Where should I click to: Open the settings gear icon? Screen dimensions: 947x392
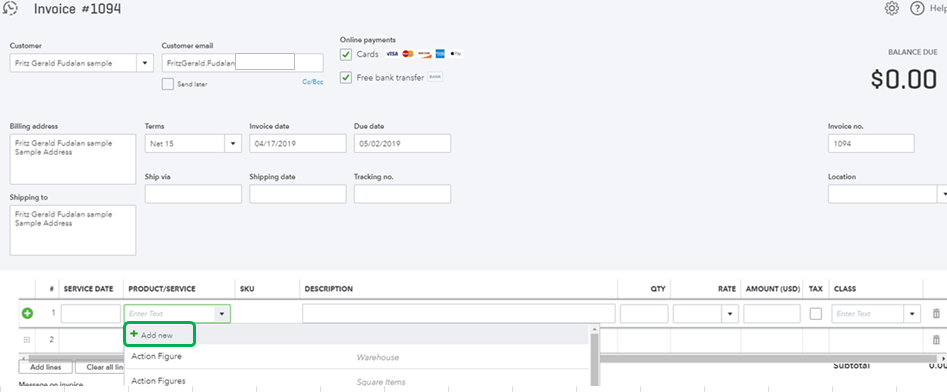pyautogui.click(x=891, y=8)
